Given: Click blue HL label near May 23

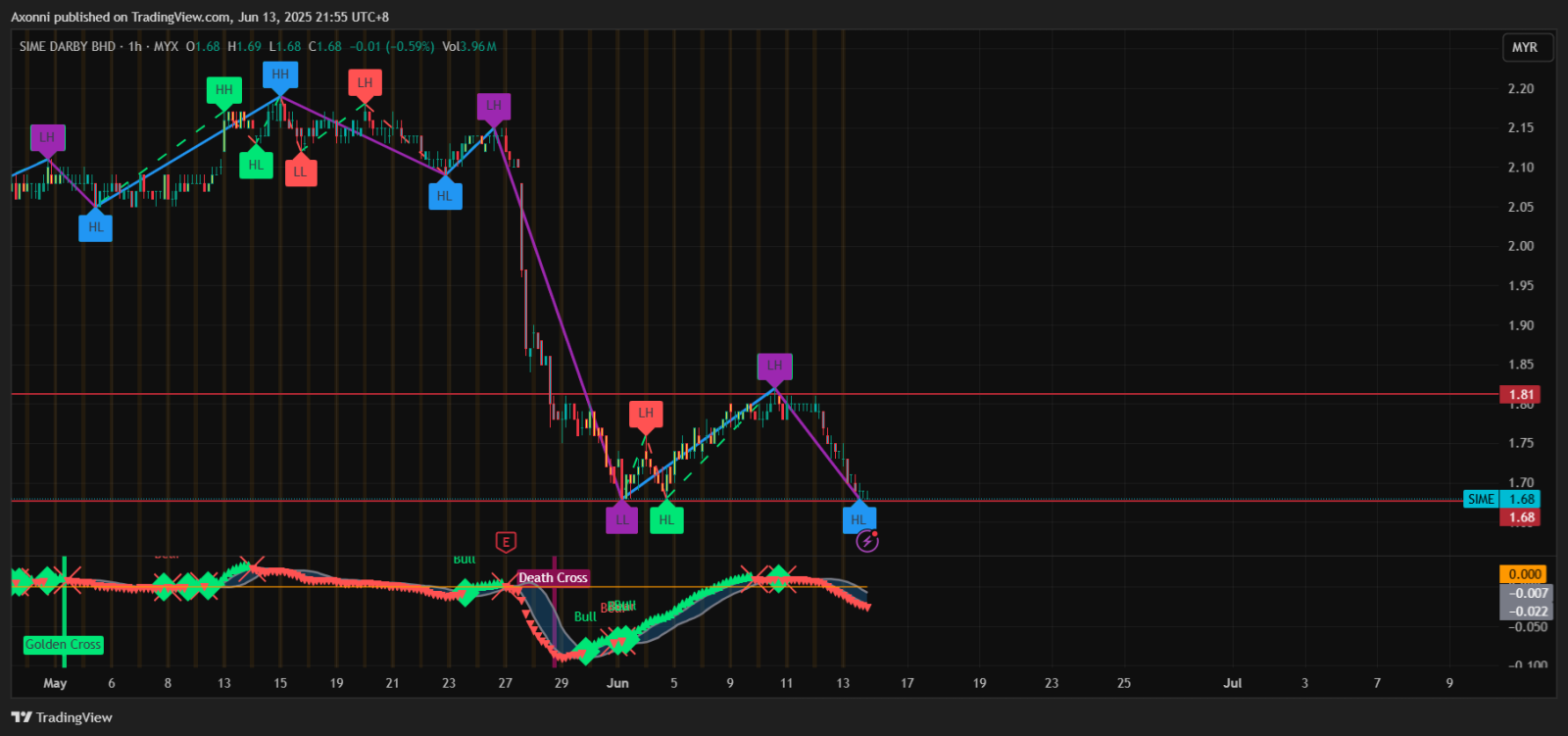Looking at the screenshot, I should click(445, 196).
